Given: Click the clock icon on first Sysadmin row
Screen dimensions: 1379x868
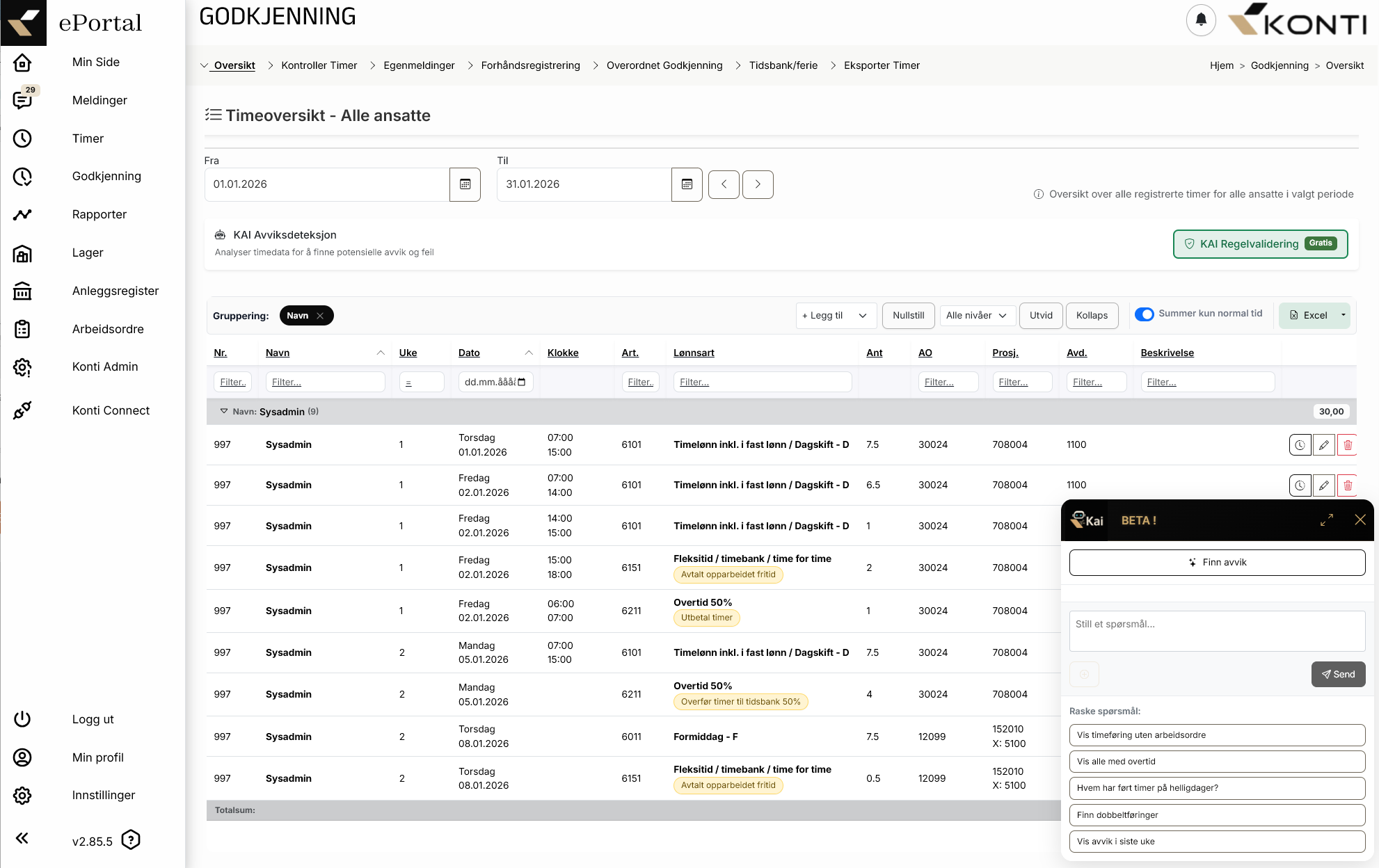Looking at the screenshot, I should (x=1300, y=445).
